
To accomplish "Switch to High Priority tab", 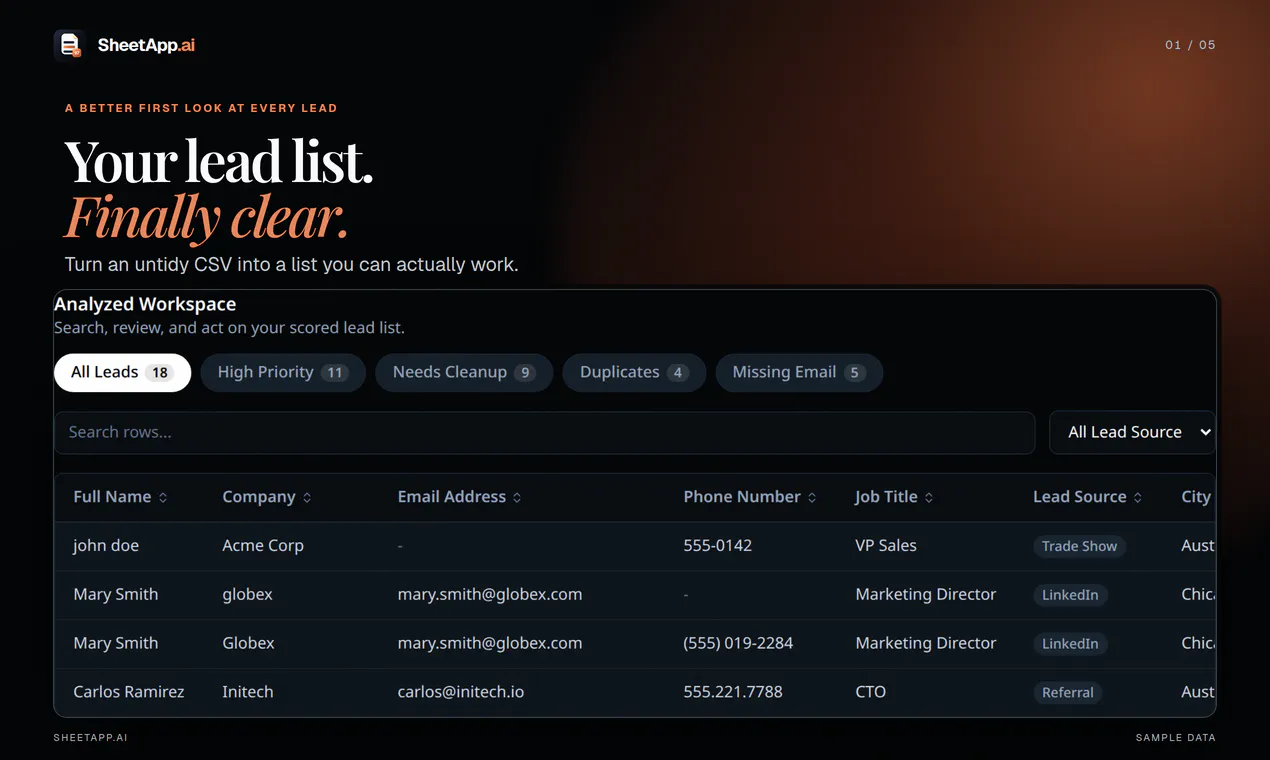I will 283,372.
